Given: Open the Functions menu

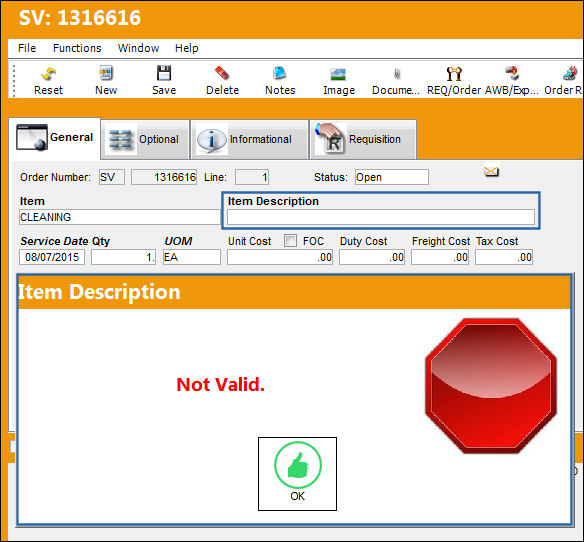Looking at the screenshot, I should click(77, 48).
